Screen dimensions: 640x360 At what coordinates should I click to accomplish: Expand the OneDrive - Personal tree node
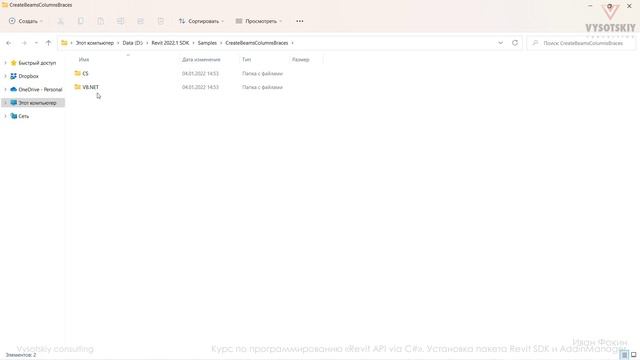pyautogui.click(x=5, y=89)
